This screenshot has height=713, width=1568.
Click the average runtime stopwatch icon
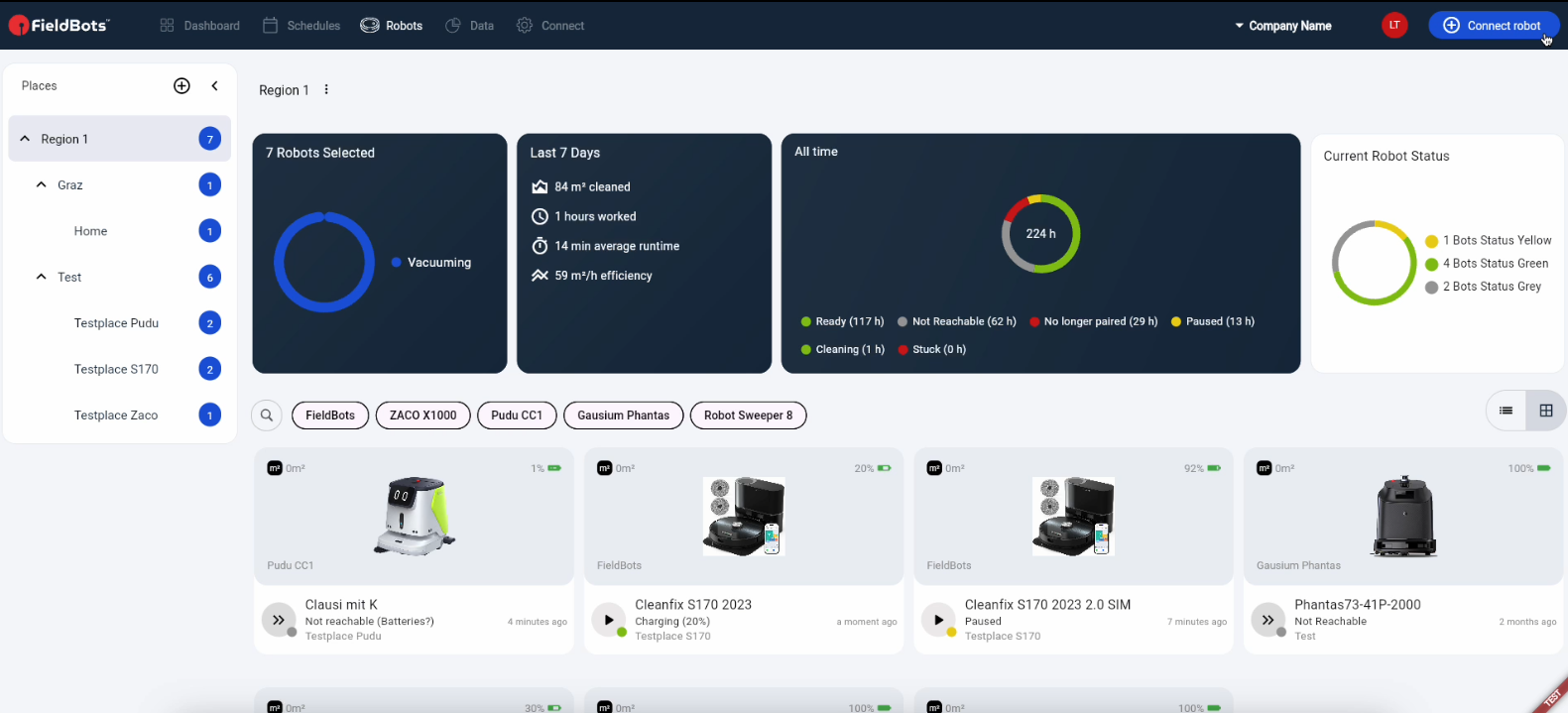[x=540, y=246]
